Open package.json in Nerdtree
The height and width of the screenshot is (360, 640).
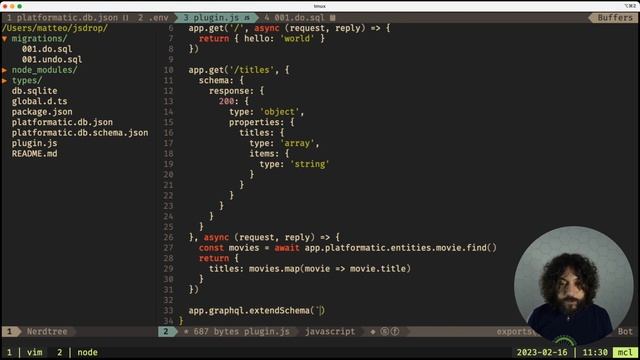pyautogui.click(x=42, y=112)
